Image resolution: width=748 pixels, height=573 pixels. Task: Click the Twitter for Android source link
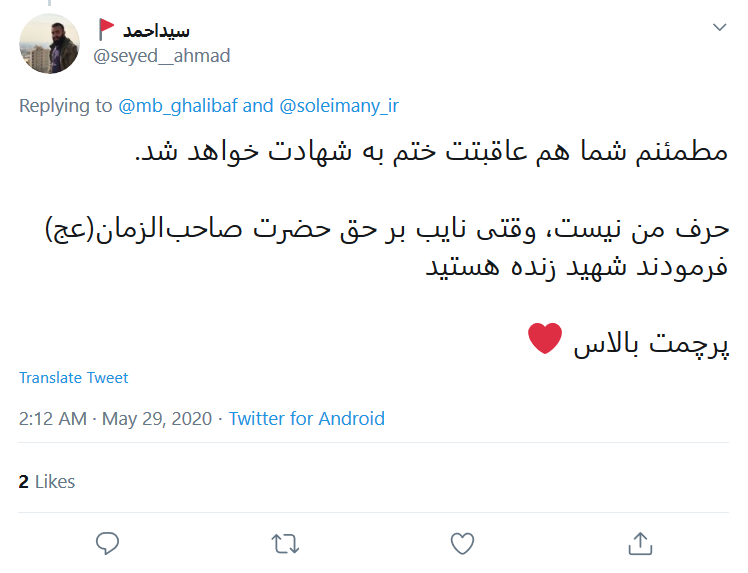306,419
